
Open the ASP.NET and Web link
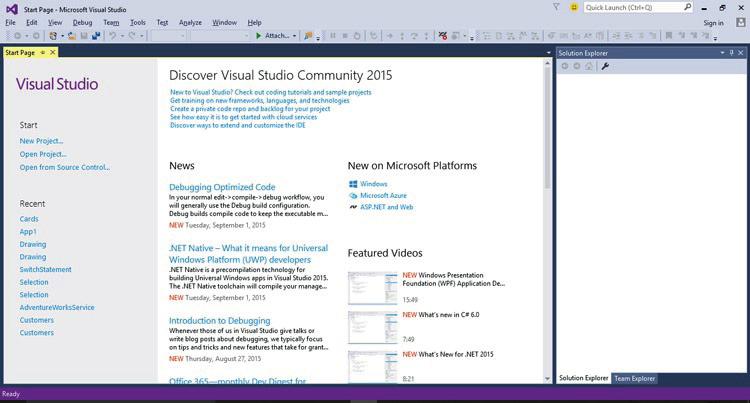pyautogui.click(x=386, y=207)
